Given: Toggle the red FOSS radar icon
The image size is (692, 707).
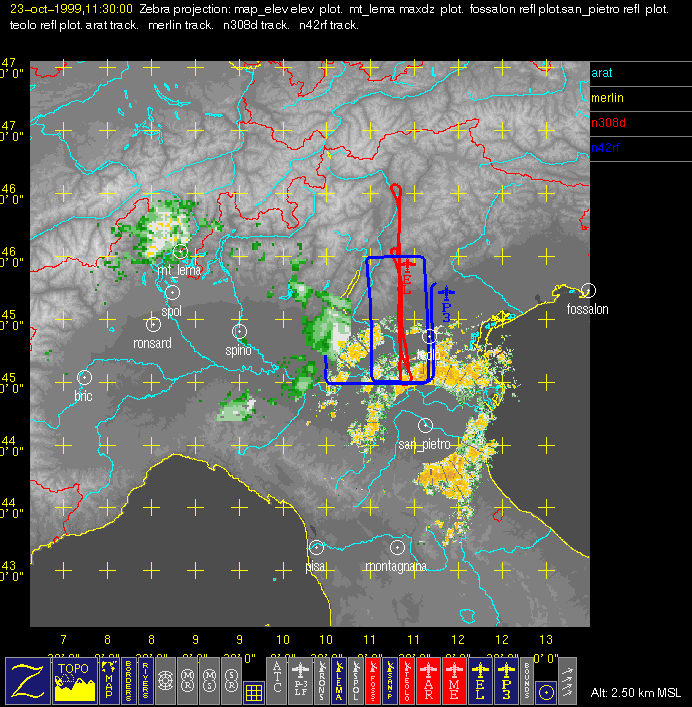Looking at the screenshot, I should [373, 681].
